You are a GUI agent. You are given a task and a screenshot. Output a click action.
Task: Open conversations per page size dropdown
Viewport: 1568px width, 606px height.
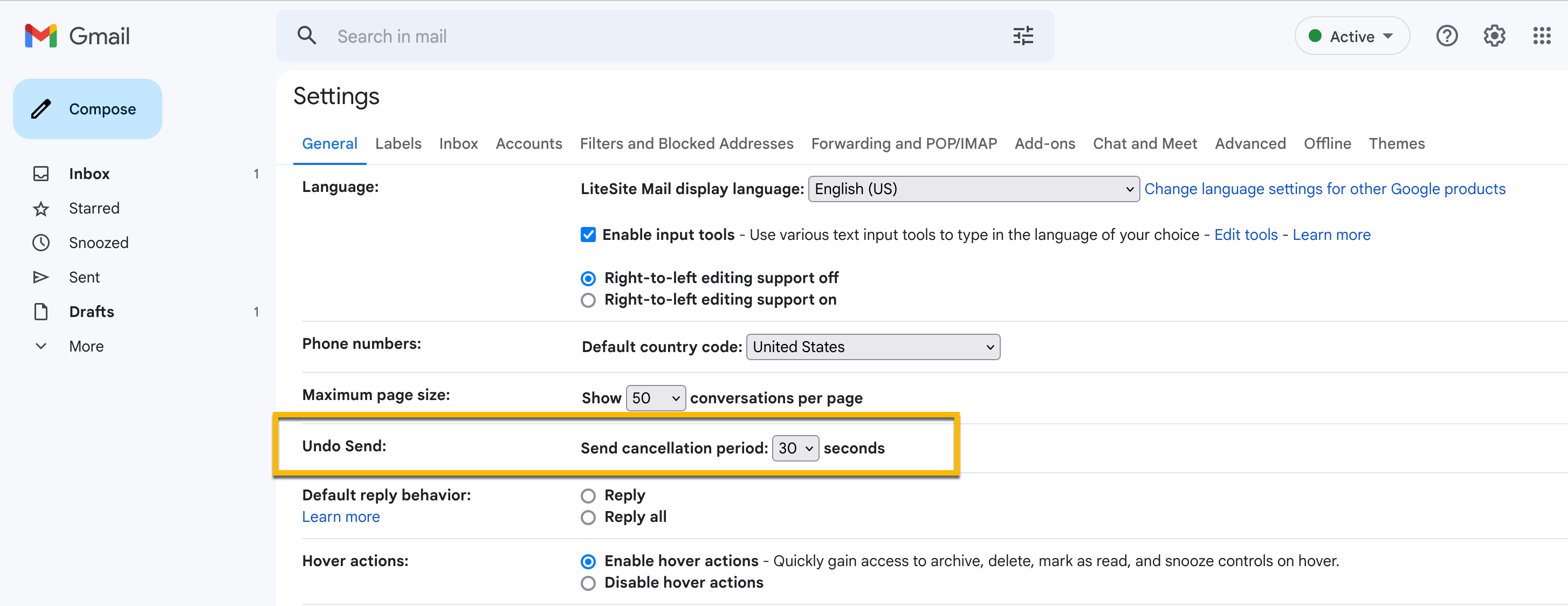click(x=655, y=398)
